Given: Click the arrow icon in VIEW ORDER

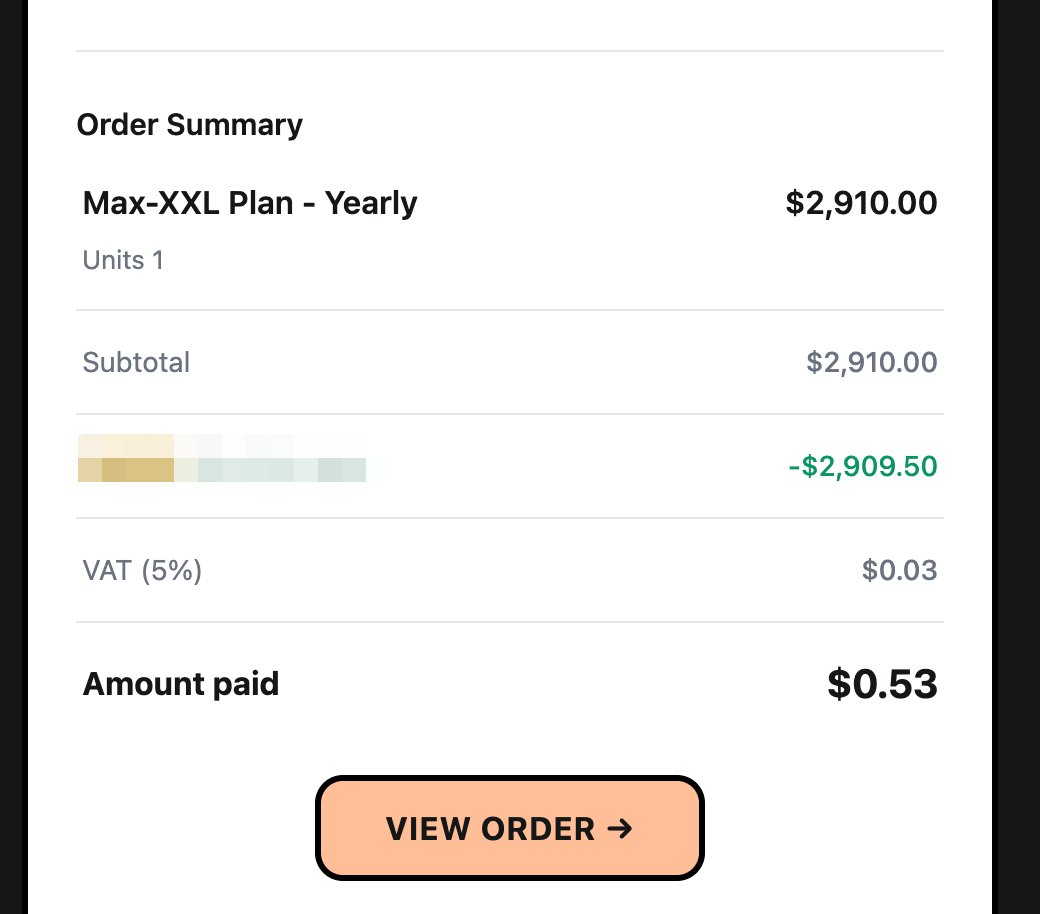Looking at the screenshot, I should tap(620, 828).
